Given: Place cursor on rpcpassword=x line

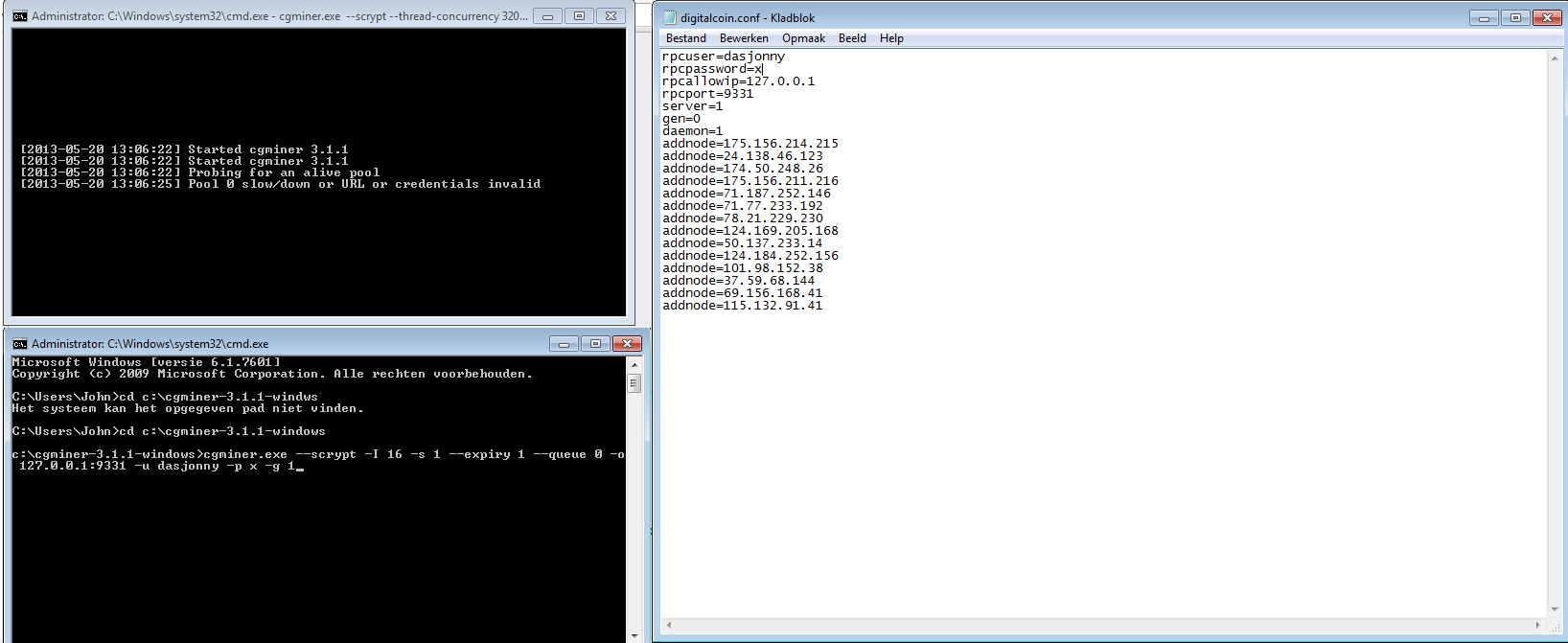Looking at the screenshot, I should pyautogui.click(x=712, y=69).
